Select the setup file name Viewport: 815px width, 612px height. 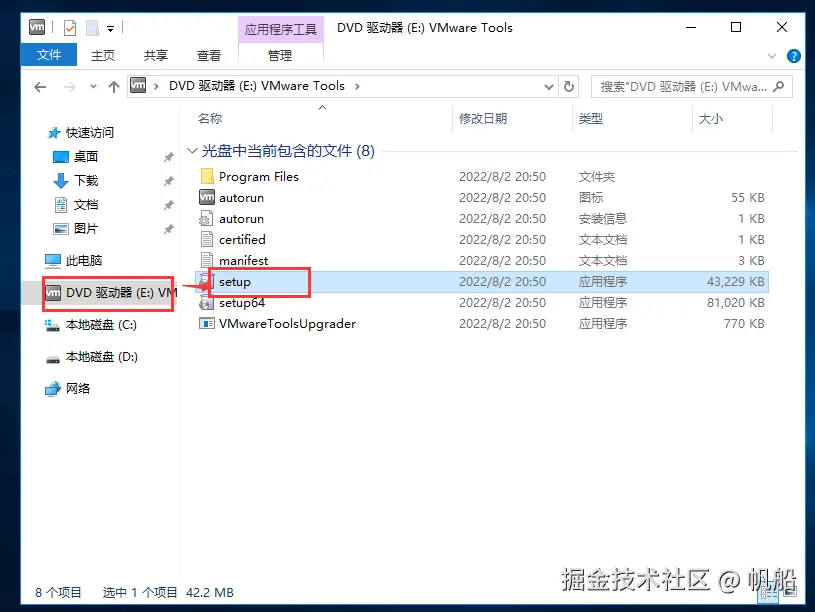pyautogui.click(x=235, y=282)
